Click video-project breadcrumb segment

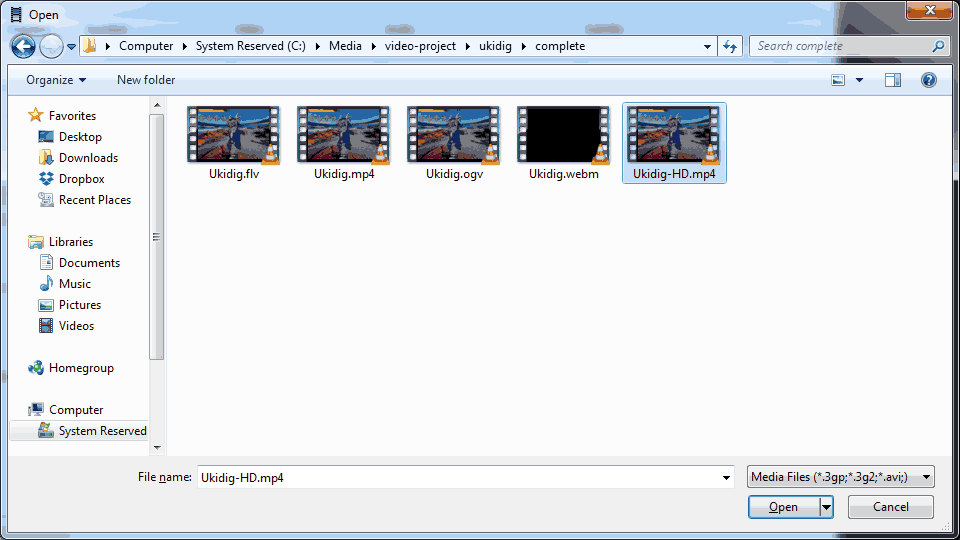420,46
